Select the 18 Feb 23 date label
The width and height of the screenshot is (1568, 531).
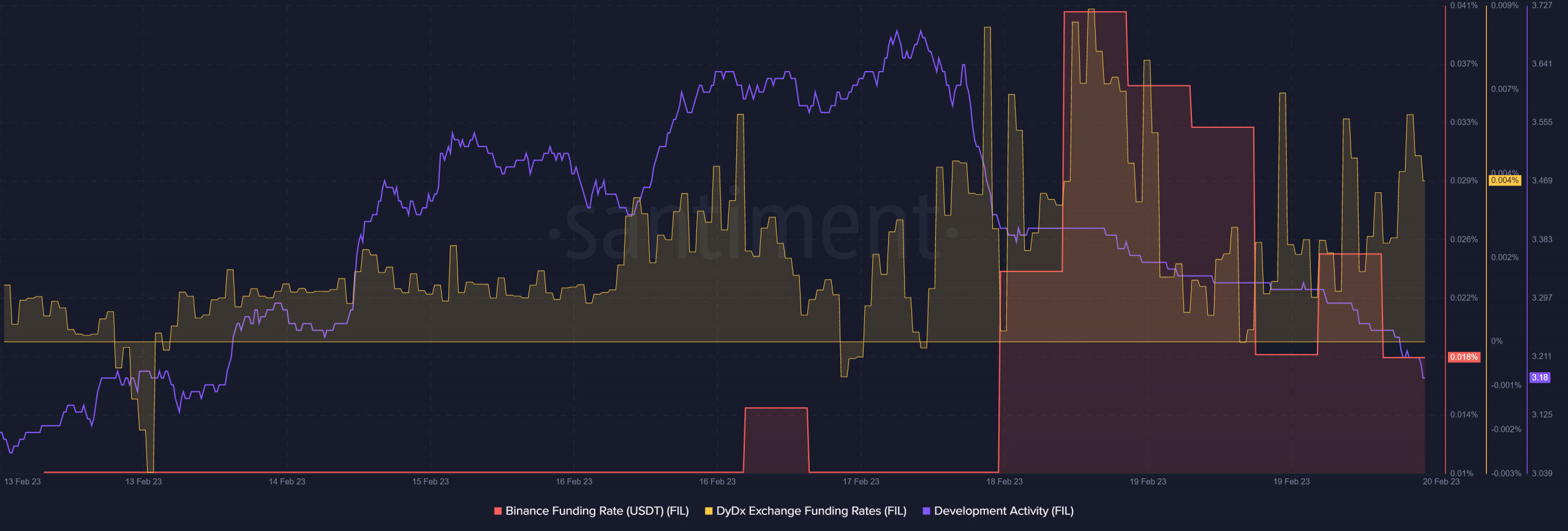point(1004,481)
